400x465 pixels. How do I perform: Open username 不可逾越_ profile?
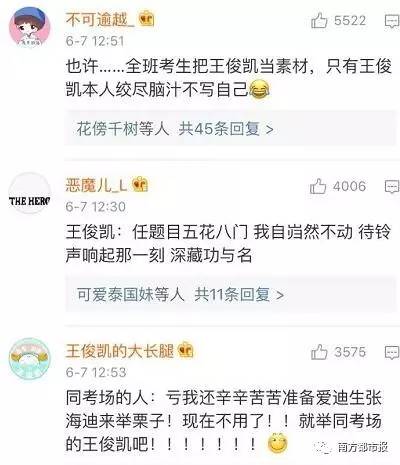click(100, 19)
